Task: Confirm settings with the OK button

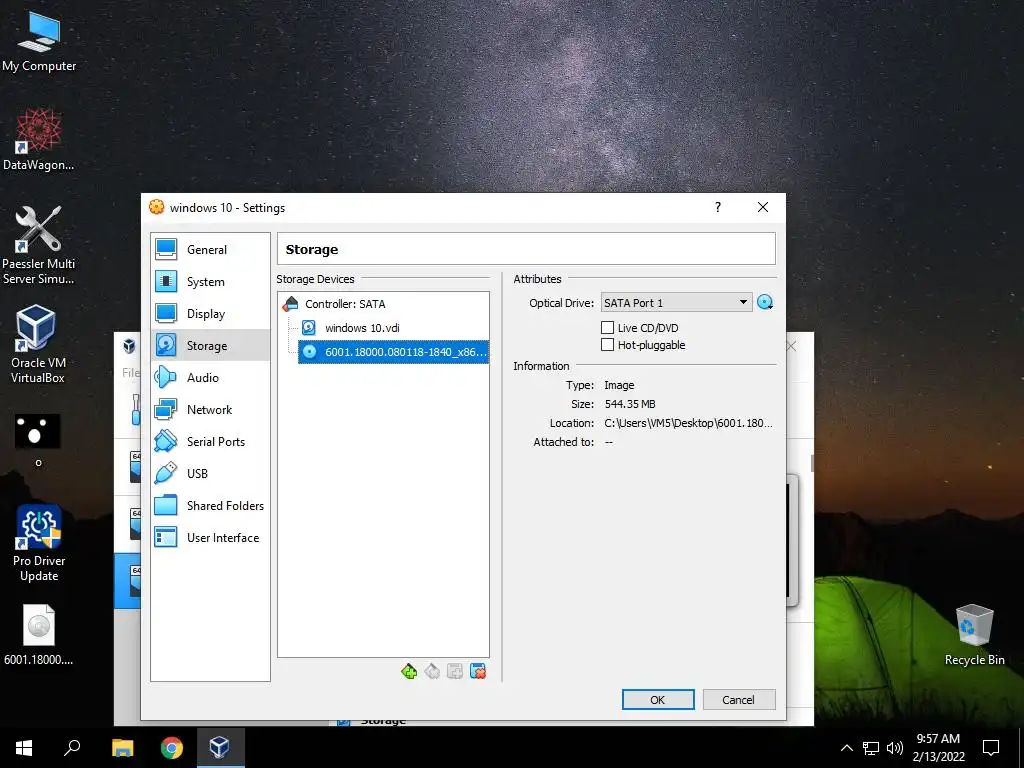Action: coord(658,699)
